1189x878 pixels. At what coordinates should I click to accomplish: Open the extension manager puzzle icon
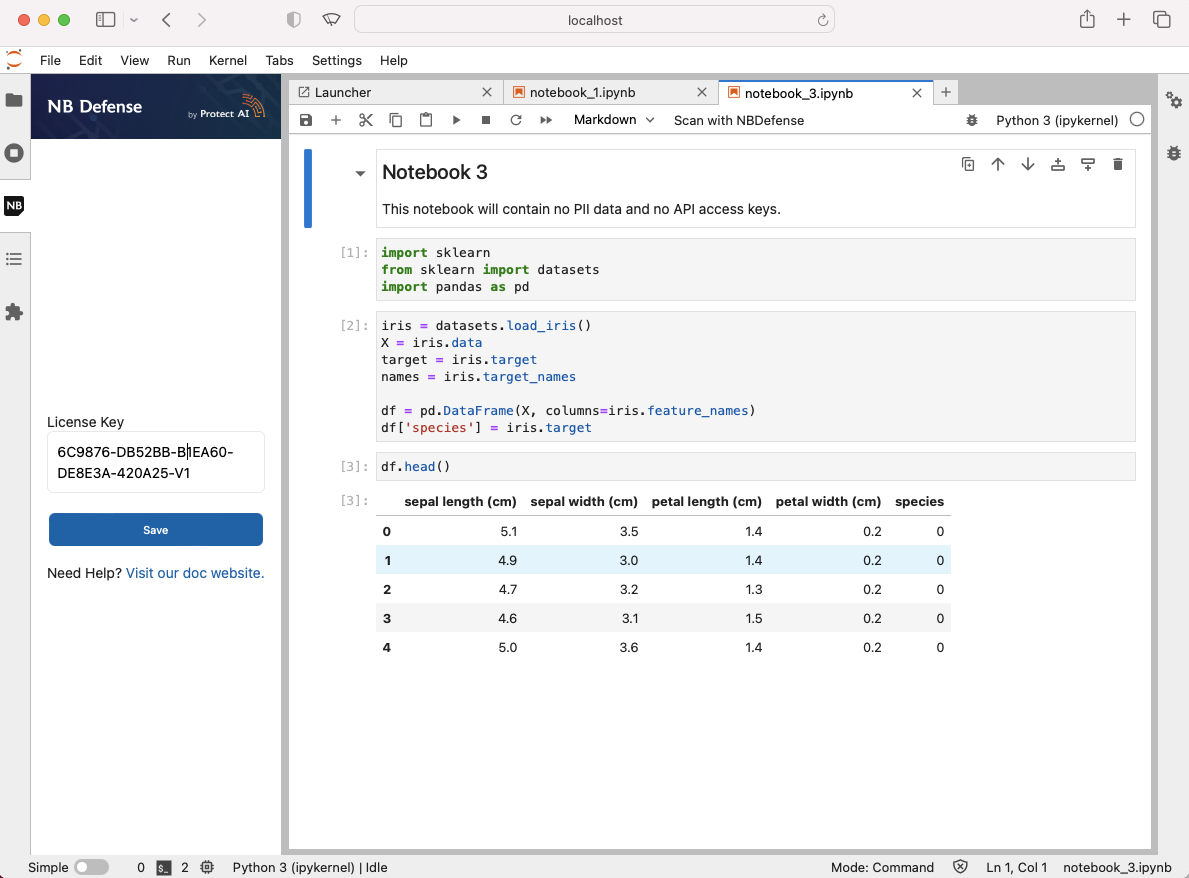coord(14,313)
